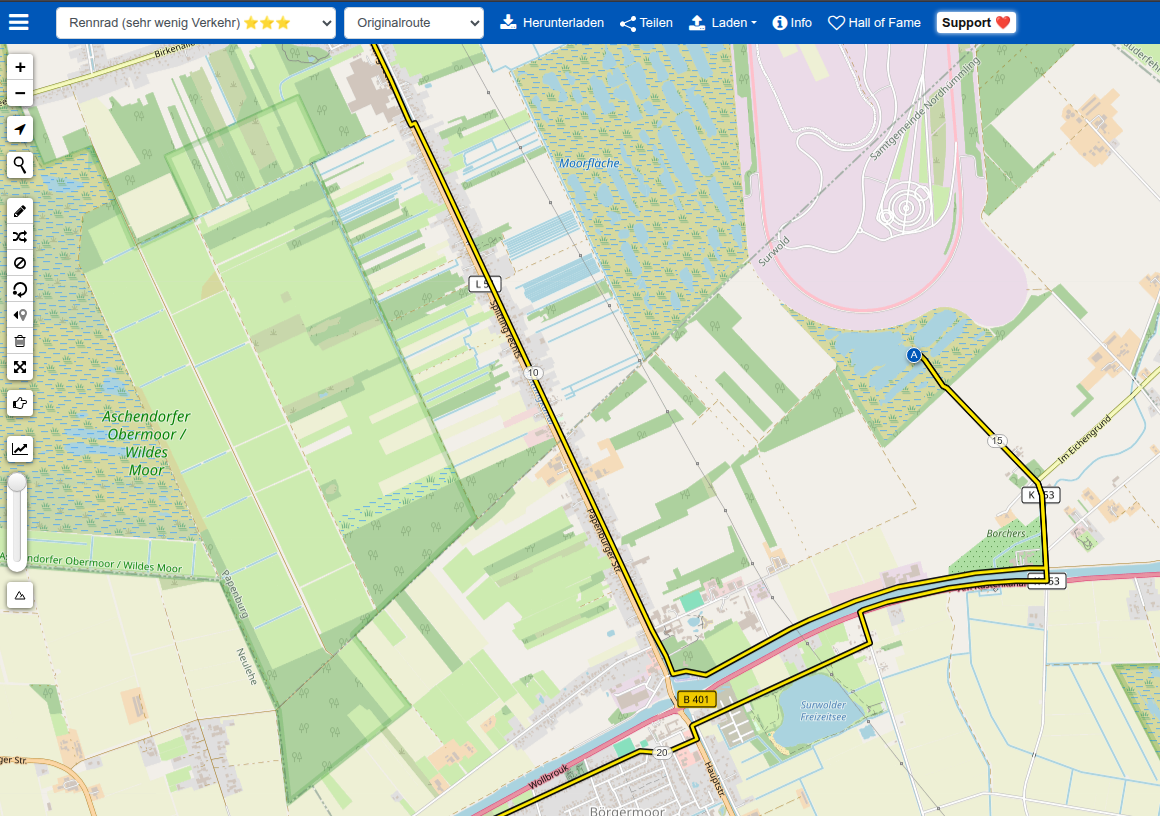Click the shuffle arrows icon
This screenshot has width=1160, height=816.
point(20,237)
